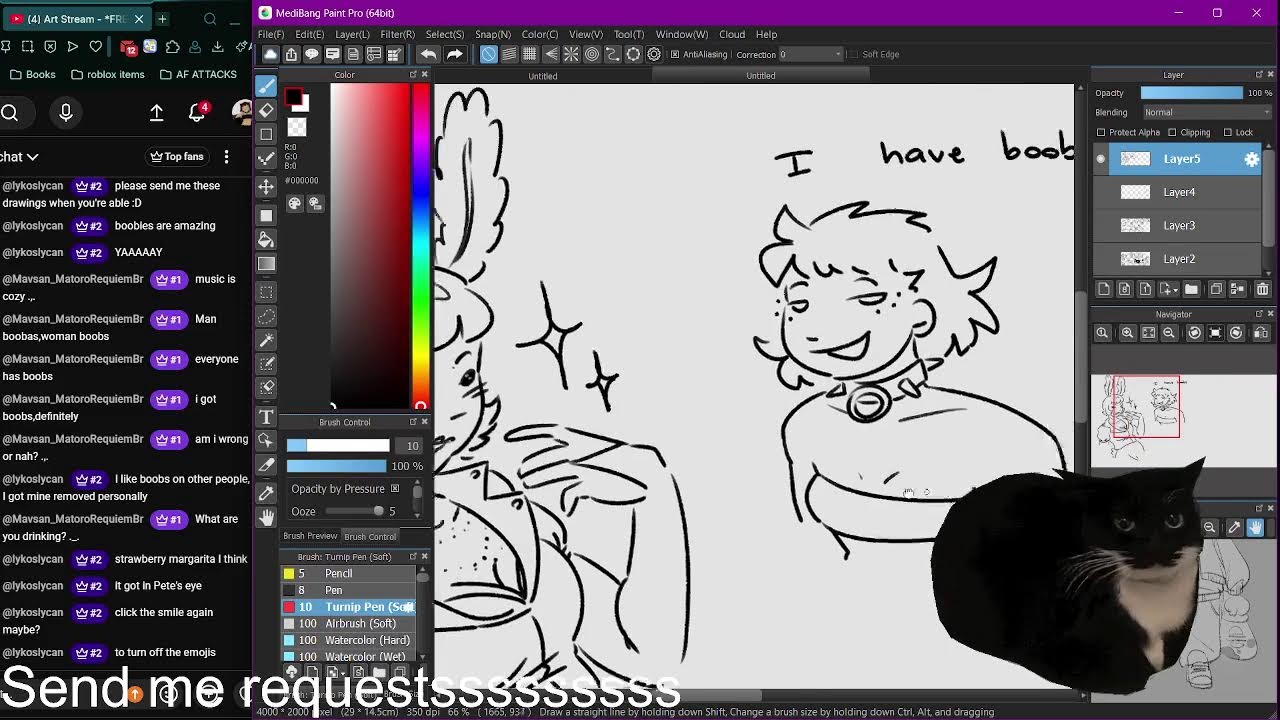Open the Filter menu
The height and width of the screenshot is (720, 1280).
(x=397, y=34)
